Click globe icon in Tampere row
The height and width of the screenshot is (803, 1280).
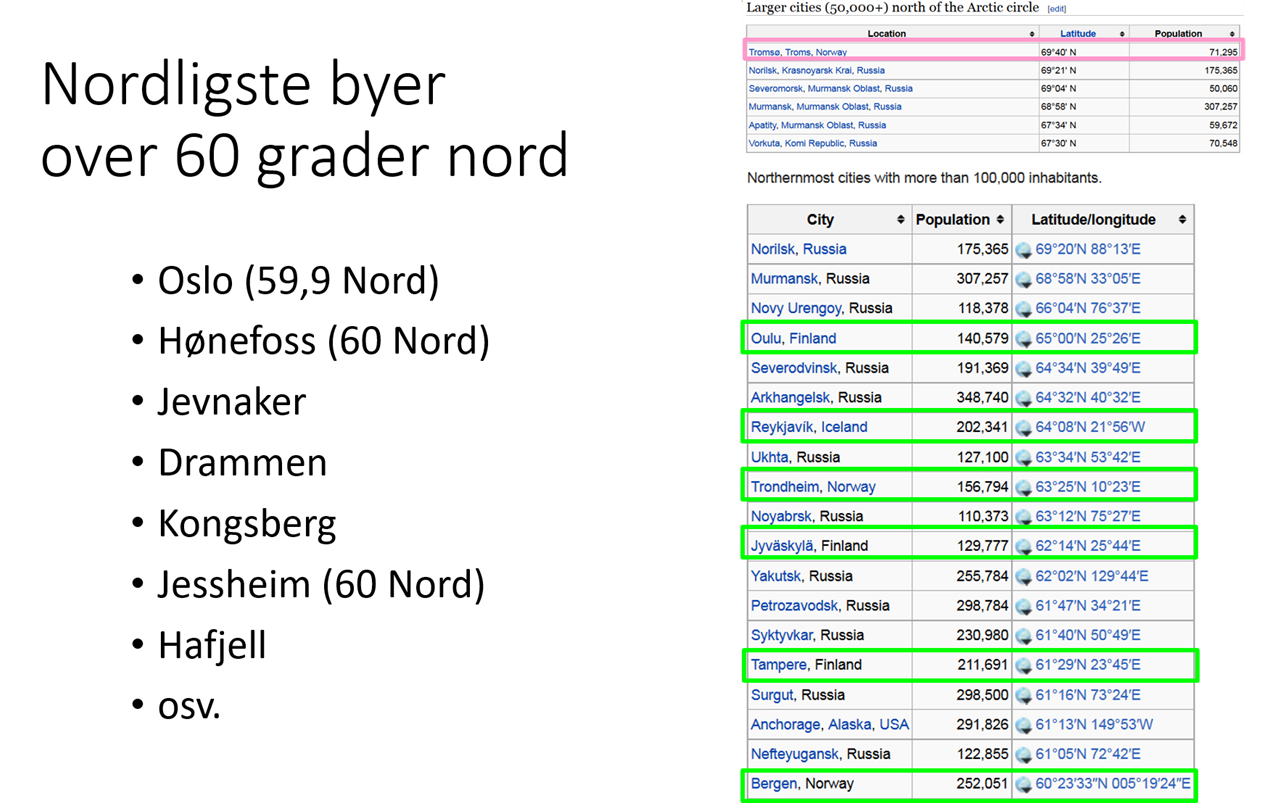click(1024, 665)
